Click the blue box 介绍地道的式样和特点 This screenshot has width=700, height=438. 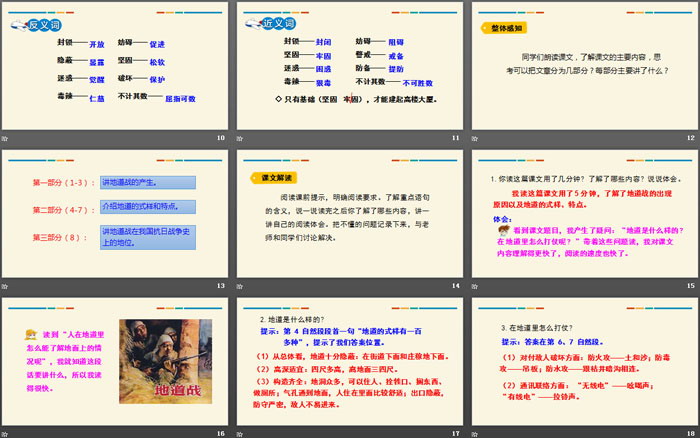point(148,207)
